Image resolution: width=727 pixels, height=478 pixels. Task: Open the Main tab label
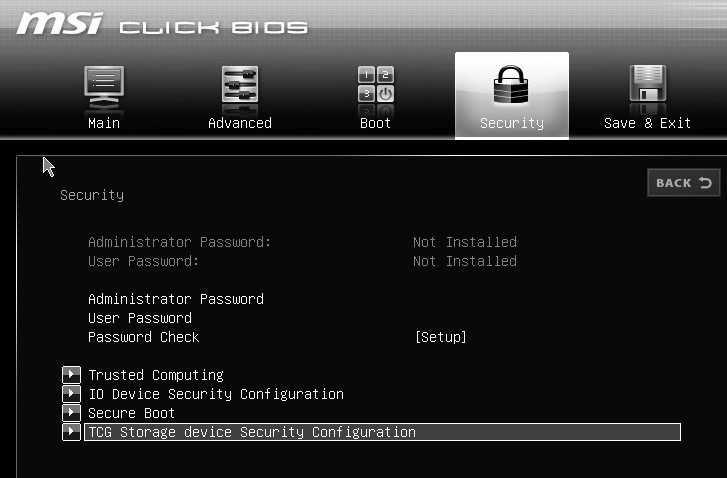pyautogui.click(x=104, y=123)
